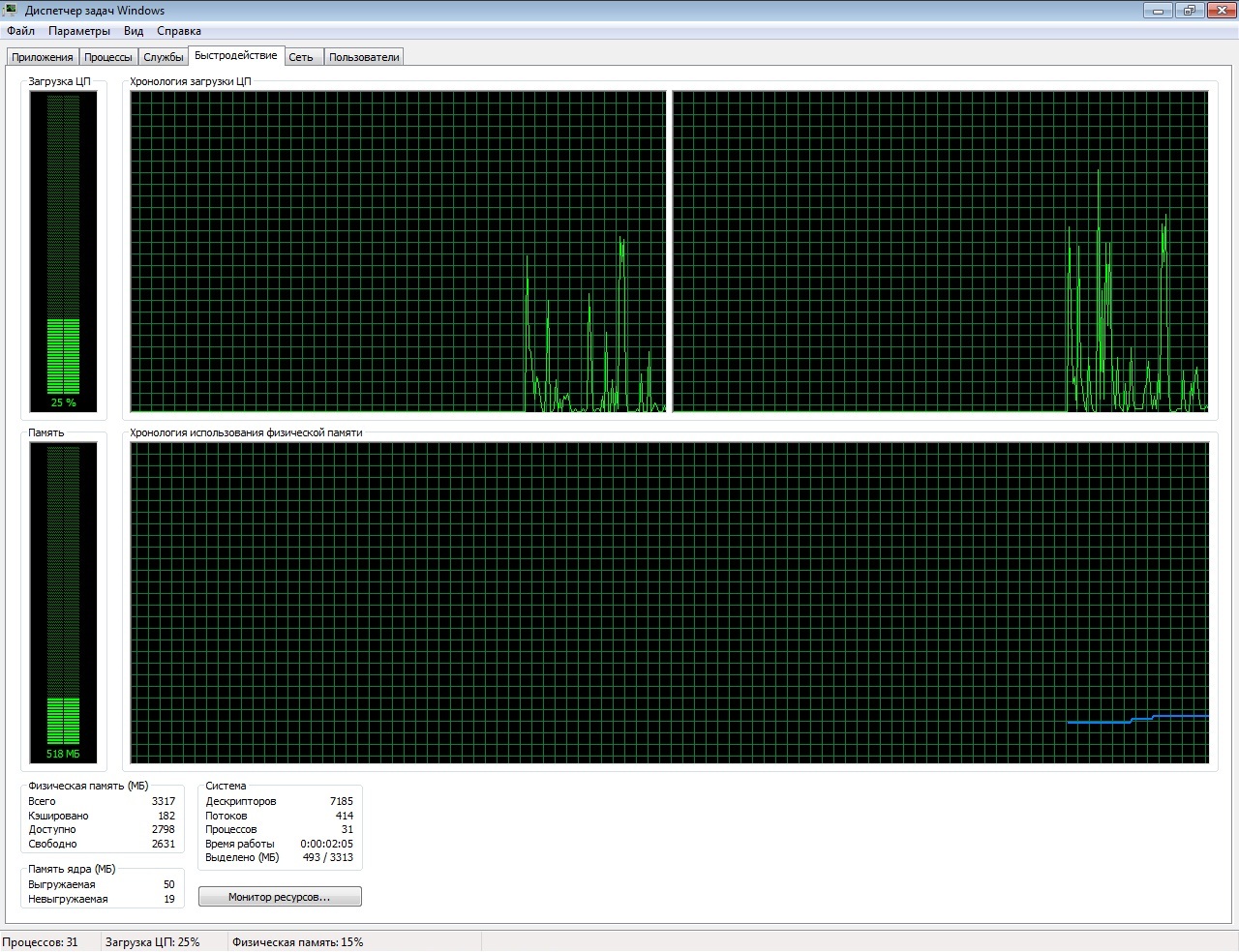Select the Быстродействие tab

point(236,55)
